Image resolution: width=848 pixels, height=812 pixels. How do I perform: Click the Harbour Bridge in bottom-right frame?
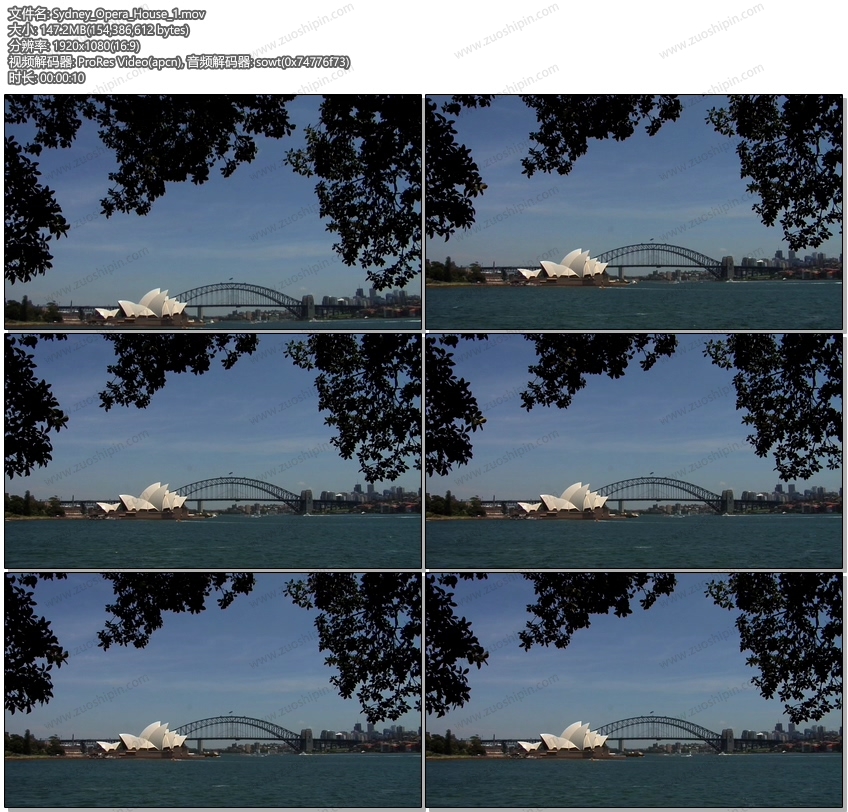coord(658,725)
